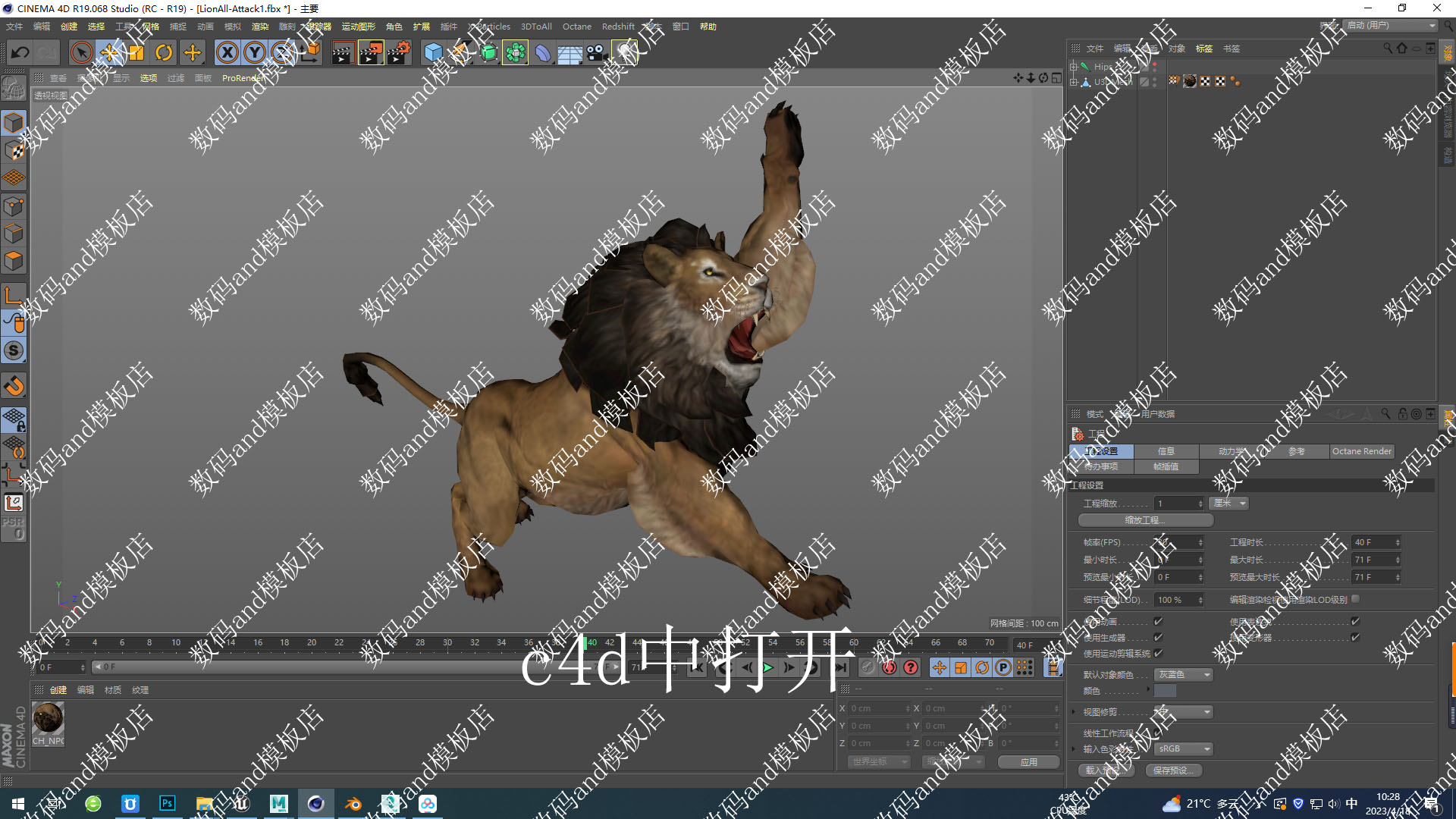Enable render LOD level in editor checkbox
The width and height of the screenshot is (1456, 819).
click(1355, 600)
